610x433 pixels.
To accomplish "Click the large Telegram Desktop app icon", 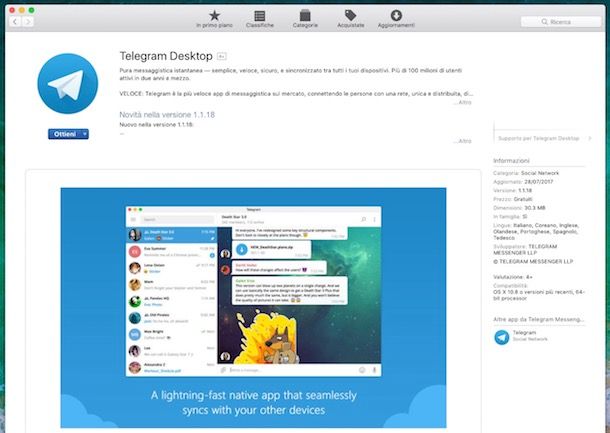I will 68,84.
